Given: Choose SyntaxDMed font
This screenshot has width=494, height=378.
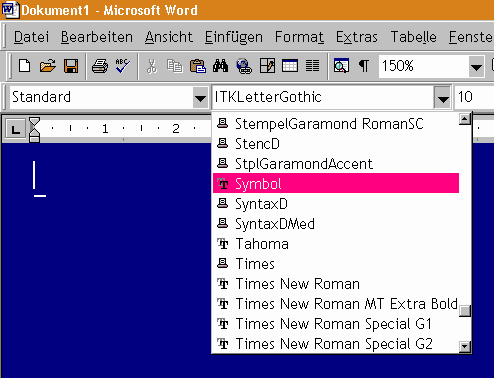Looking at the screenshot, I should click(x=336, y=224).
